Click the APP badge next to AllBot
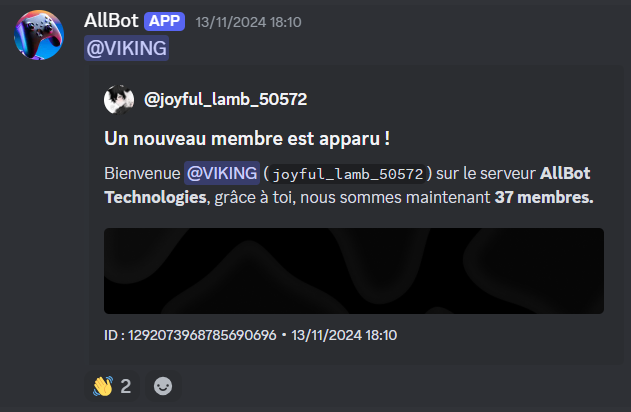The width and height of the screenshot is (631, 412). tap(164, 21)
